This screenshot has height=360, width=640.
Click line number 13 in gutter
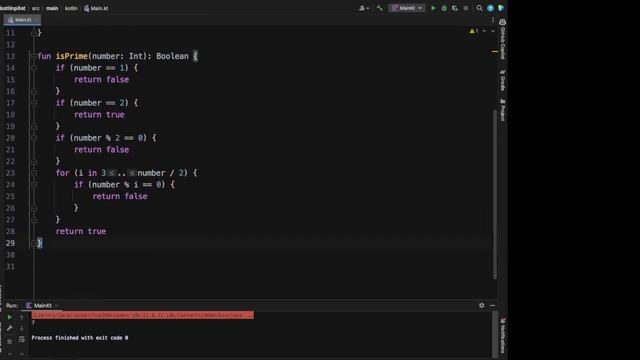click(10, 56)
